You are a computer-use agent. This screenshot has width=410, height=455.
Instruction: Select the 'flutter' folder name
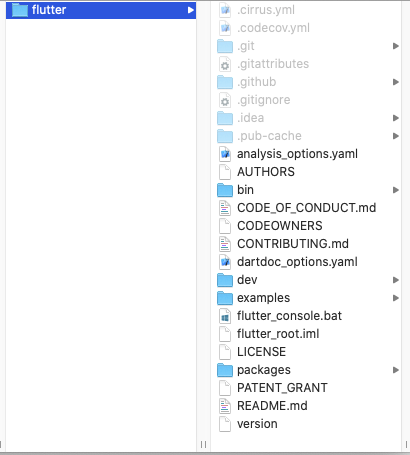[x=49, y=10]
